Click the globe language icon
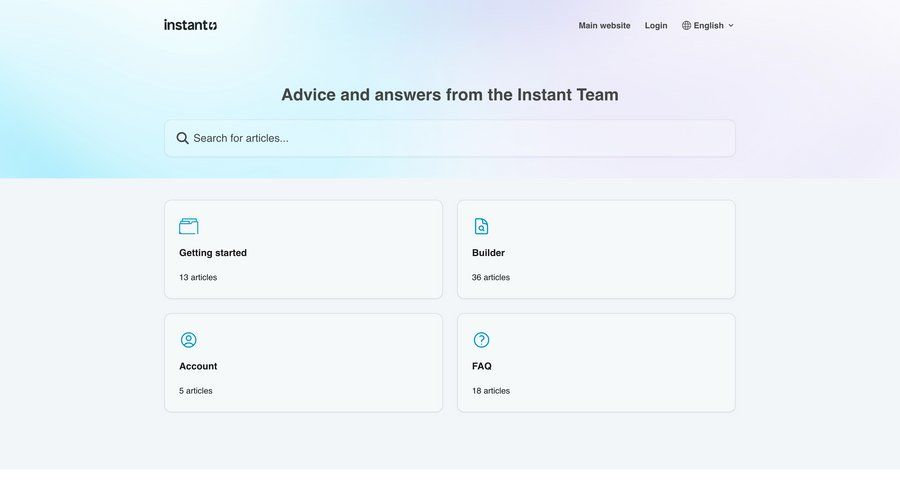This screenshot has height=484, width=900. (x=686, y=25)
